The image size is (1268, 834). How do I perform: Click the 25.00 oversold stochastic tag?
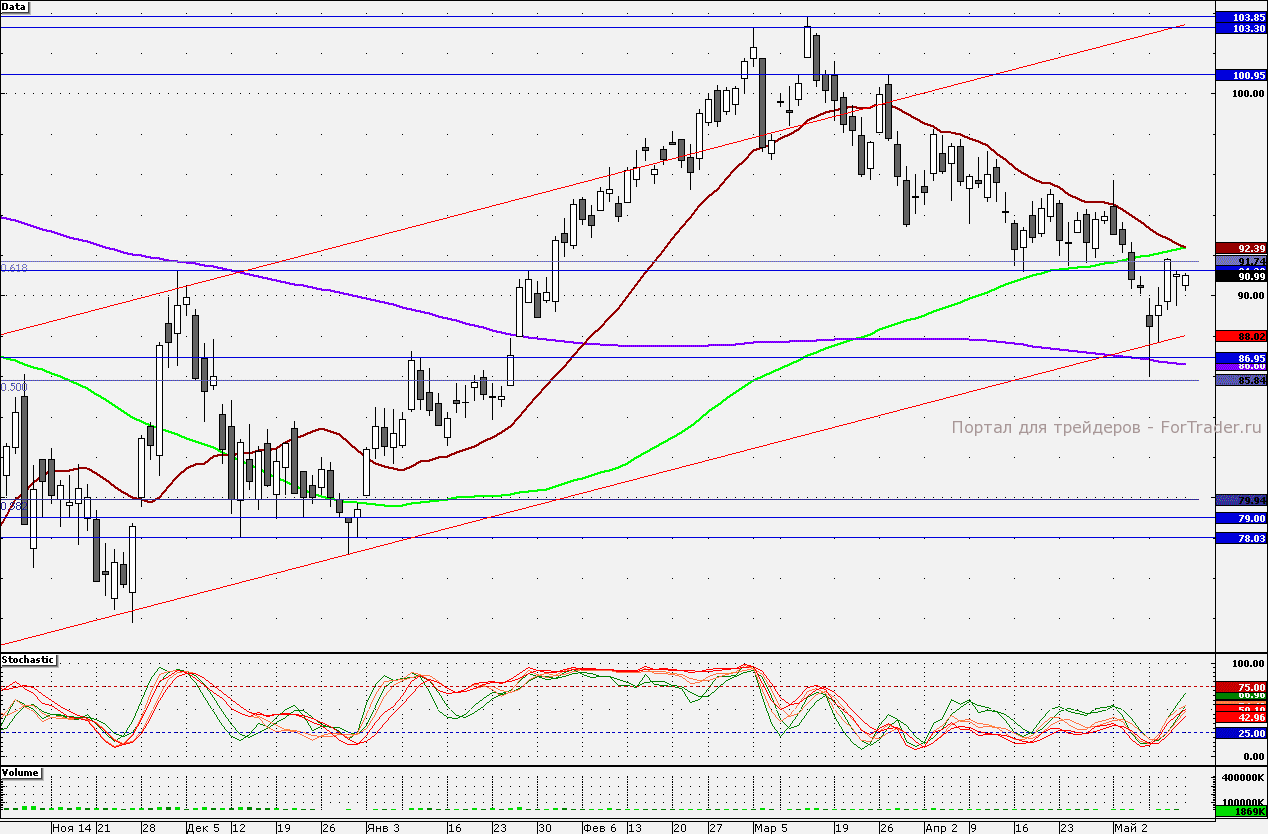tap(1241, 733)
